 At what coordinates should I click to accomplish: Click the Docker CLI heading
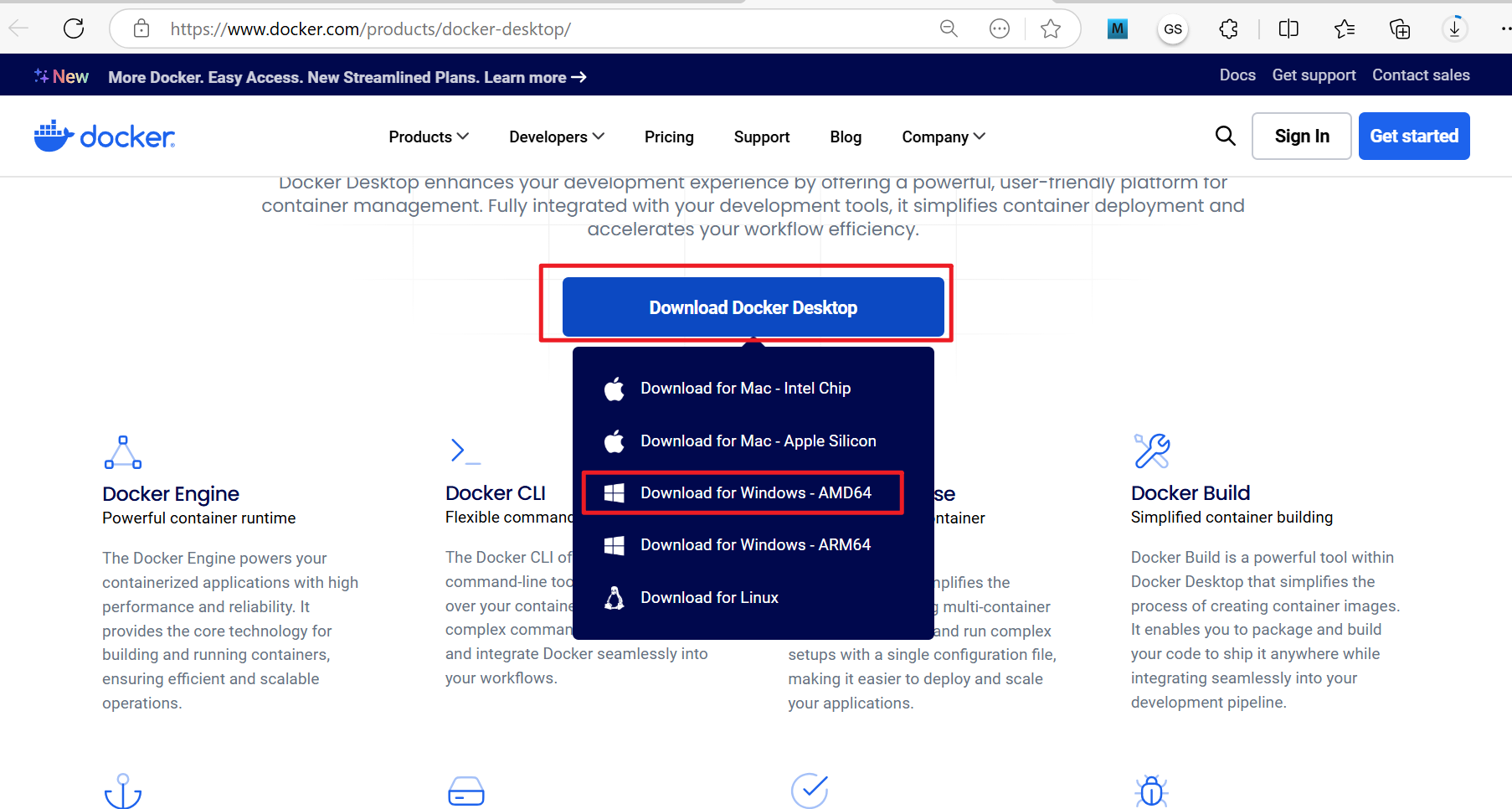496,492
